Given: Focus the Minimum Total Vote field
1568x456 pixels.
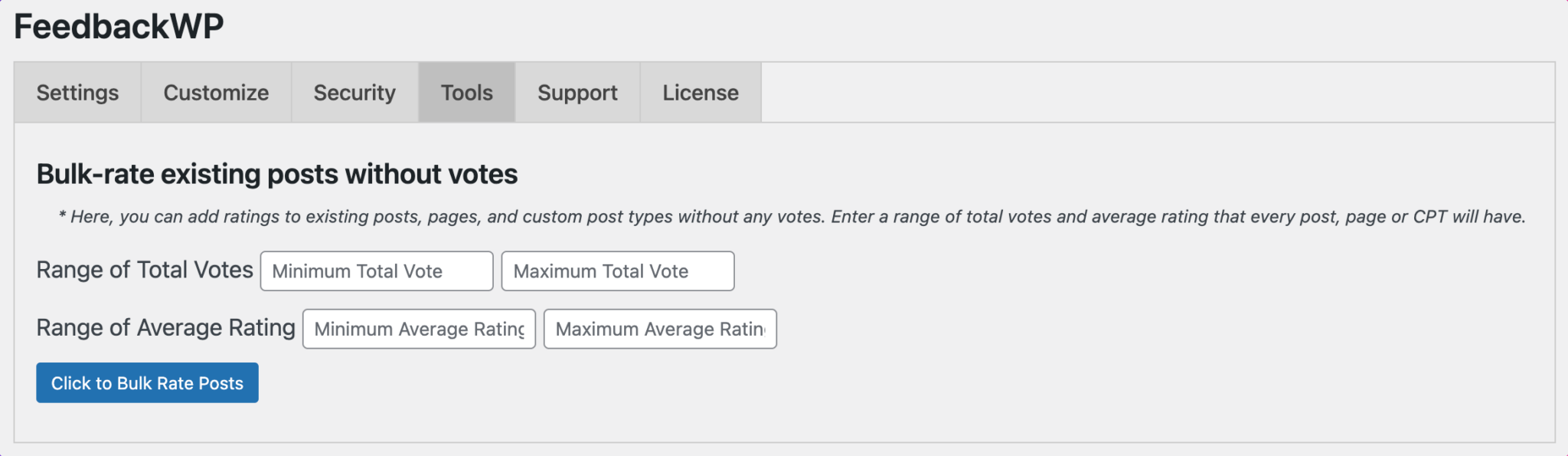Looking at the screenshot, I should [377, 271].
